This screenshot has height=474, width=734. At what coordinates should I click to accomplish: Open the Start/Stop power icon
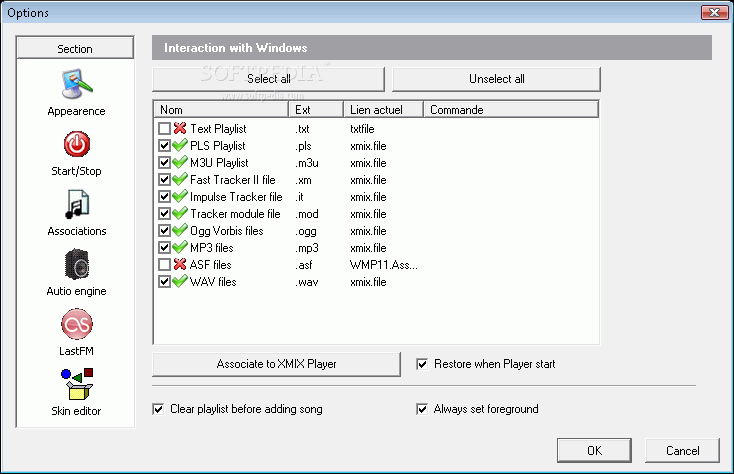[x=77, y=144]
